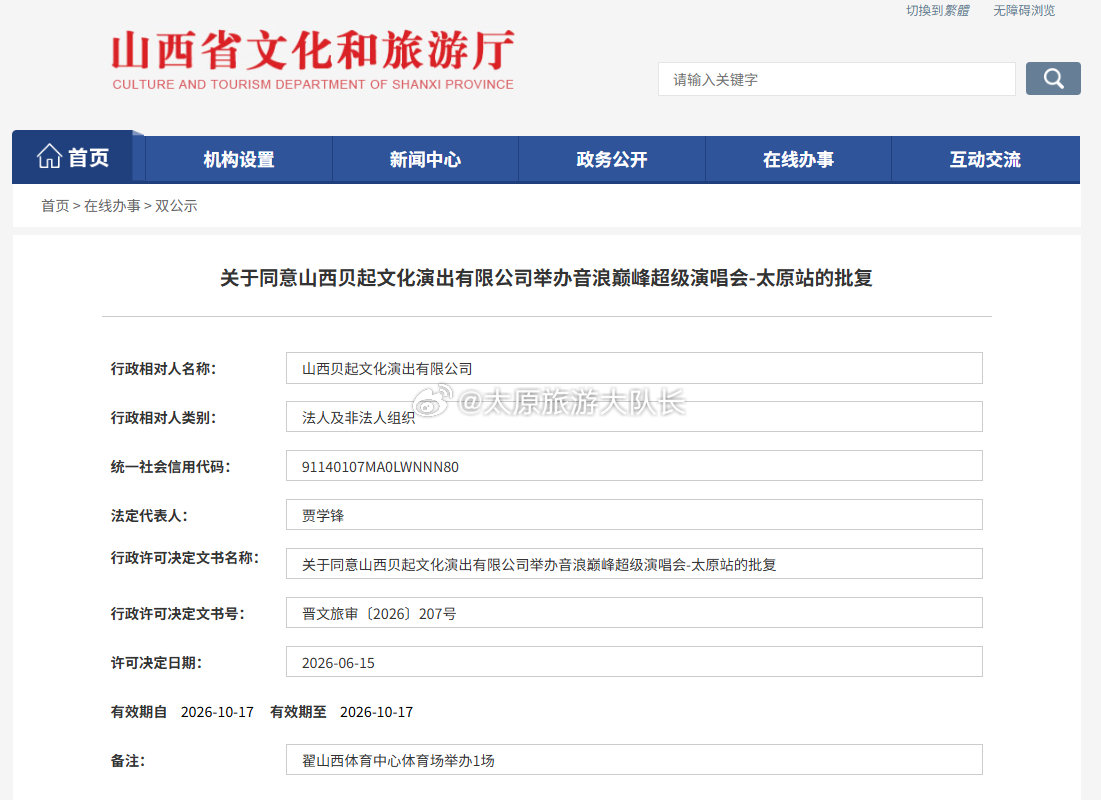Click the document number 晋文旅审〔2026〕207号 field
The width and height of the screenshot is (1101, 800).
(634, 613)
